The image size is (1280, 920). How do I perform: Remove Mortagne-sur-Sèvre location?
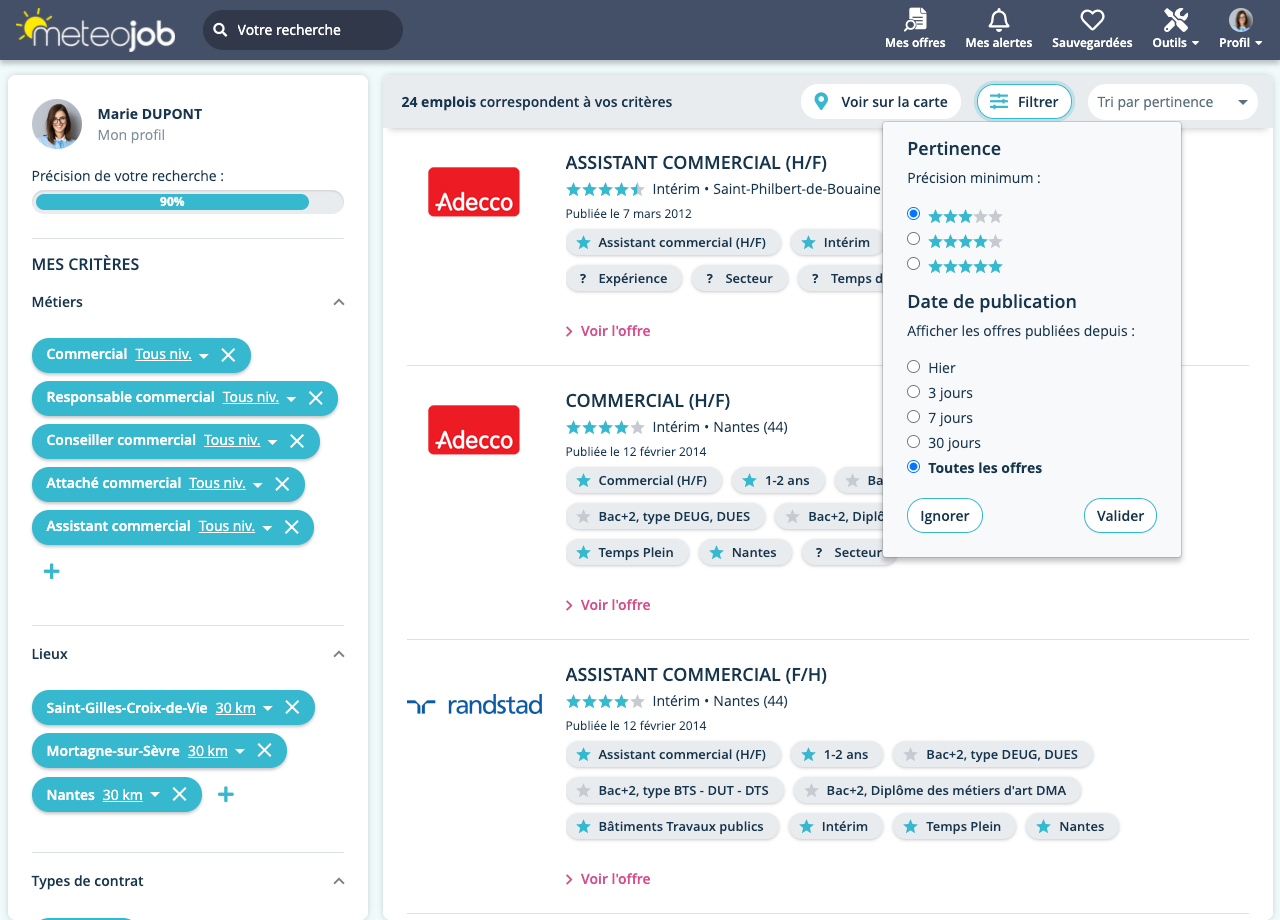click(x=264, y=750)
